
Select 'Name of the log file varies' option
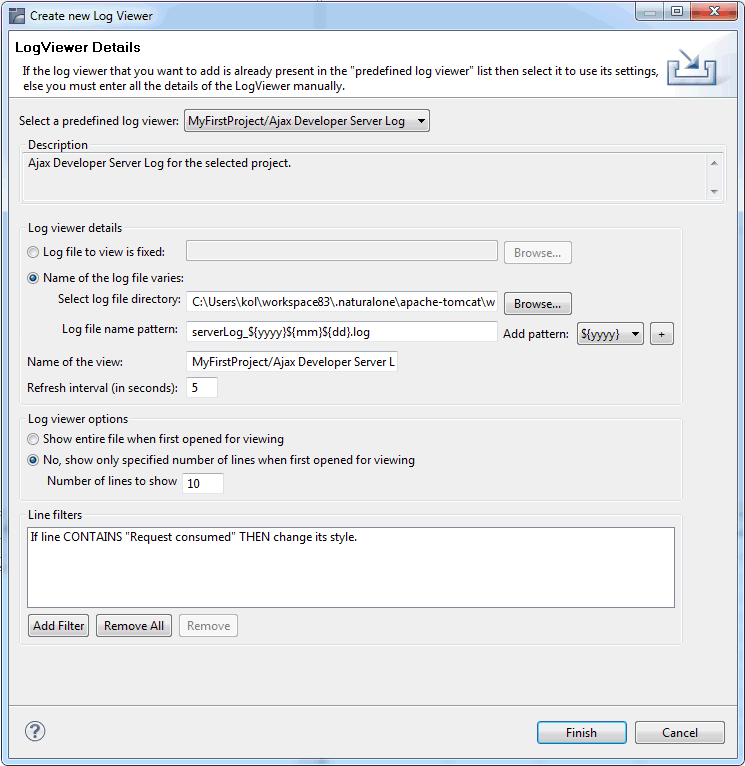pos(33,278)
